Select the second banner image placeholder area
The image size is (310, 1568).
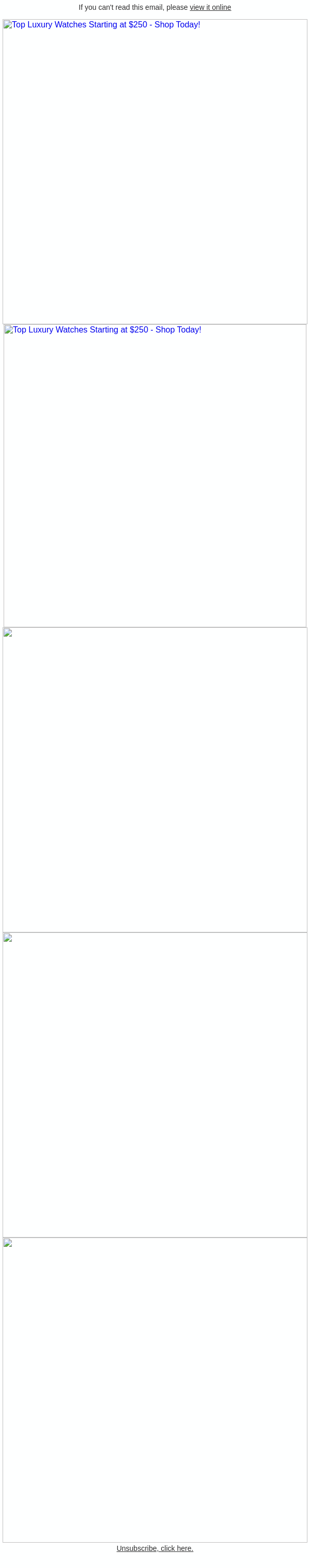[155, 476]
